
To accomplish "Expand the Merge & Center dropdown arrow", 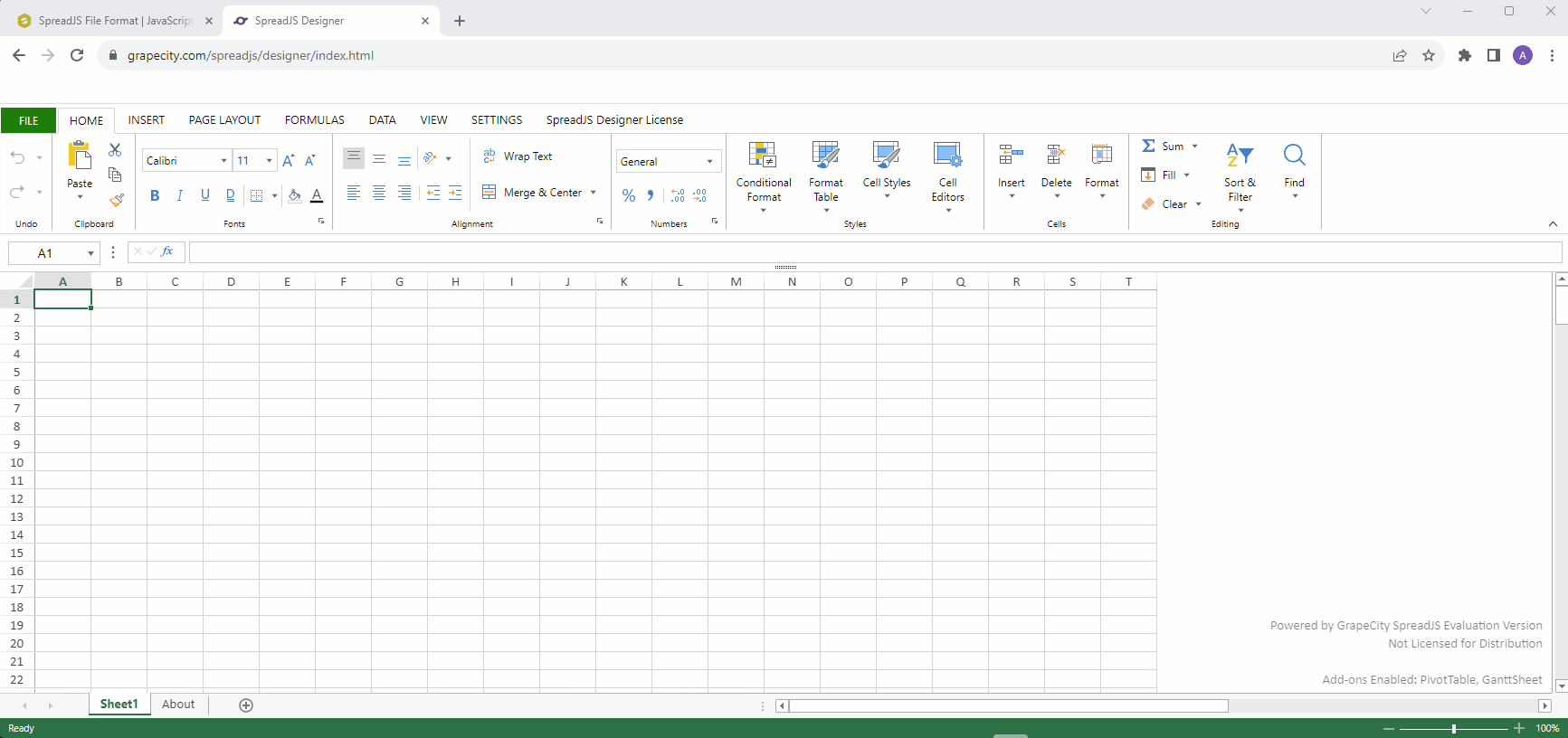I will [x=594, y=193].
